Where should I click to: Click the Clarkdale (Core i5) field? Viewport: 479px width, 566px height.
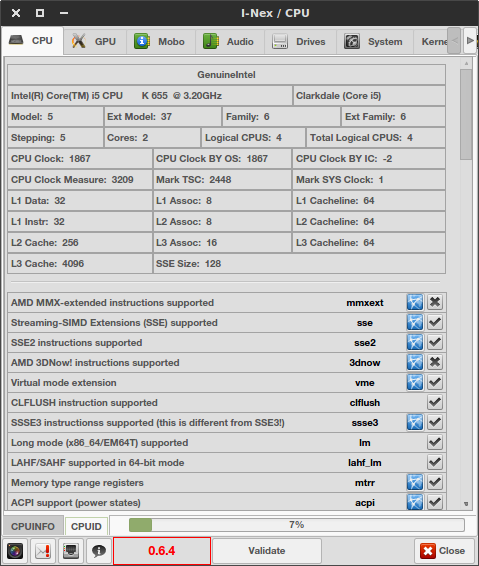point(369,96)
